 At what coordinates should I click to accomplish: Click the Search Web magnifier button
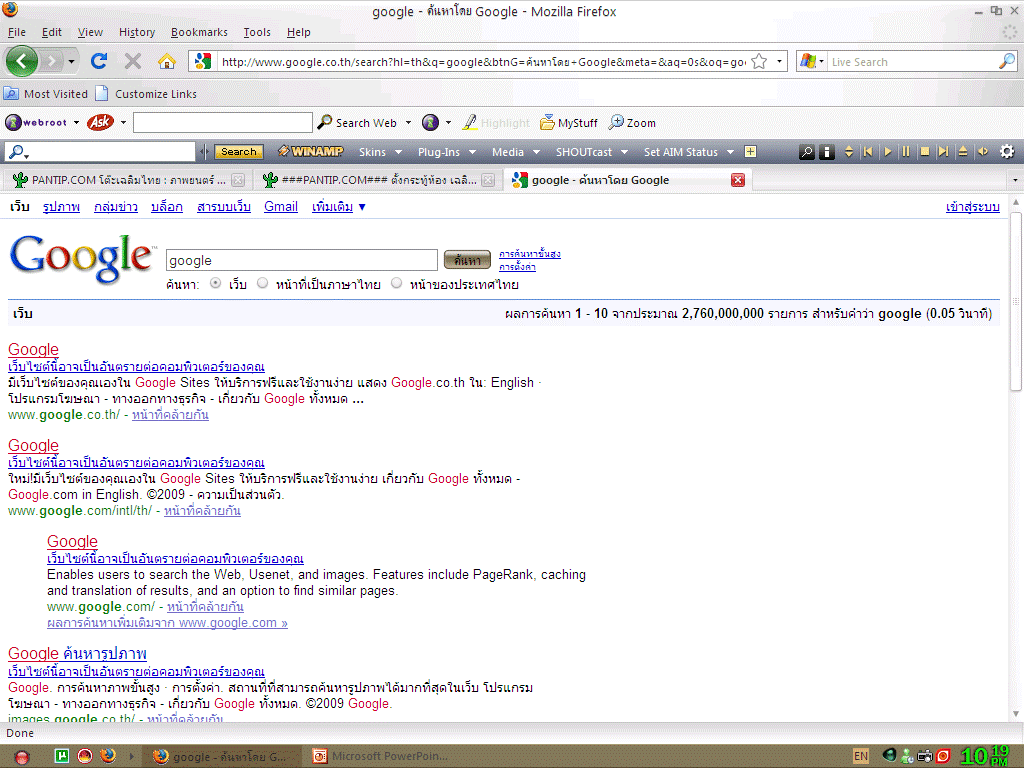point(357,123)
